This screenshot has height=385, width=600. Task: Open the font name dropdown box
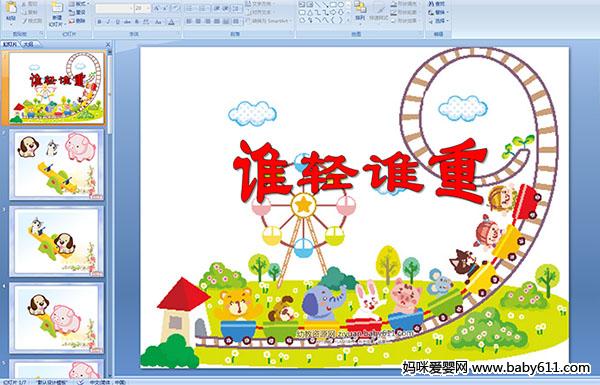tap(114, 8)
